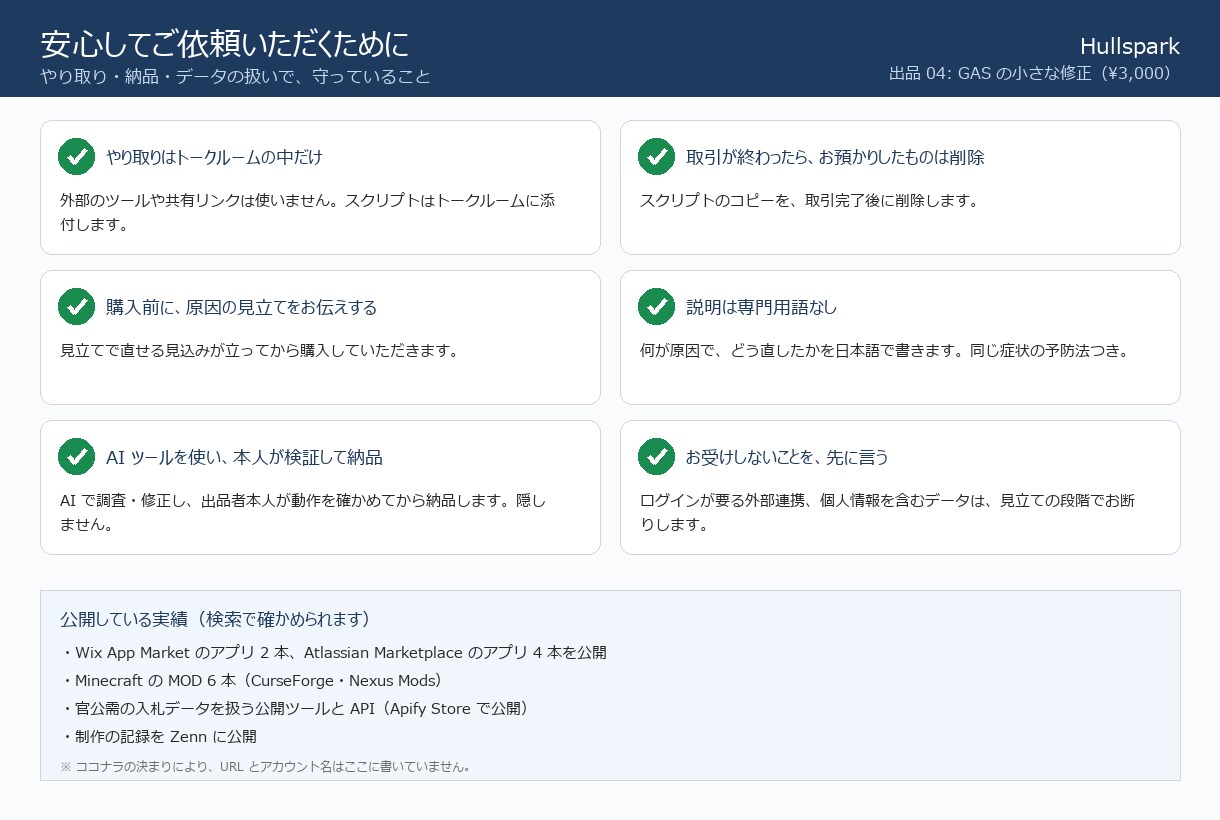The image size is (1220, 820).
Task: Click the bullet 制作の記録を Zenn に公開
Action: 158,736
